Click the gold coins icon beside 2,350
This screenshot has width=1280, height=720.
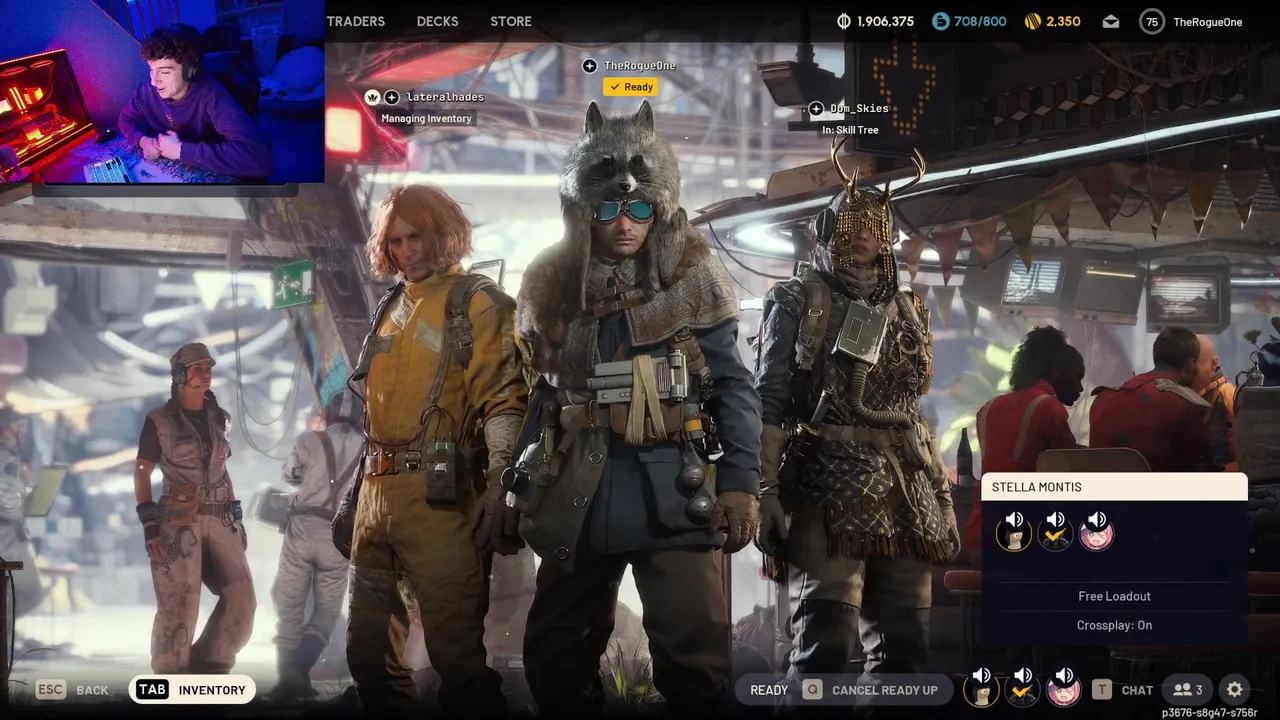[1033, 21]
